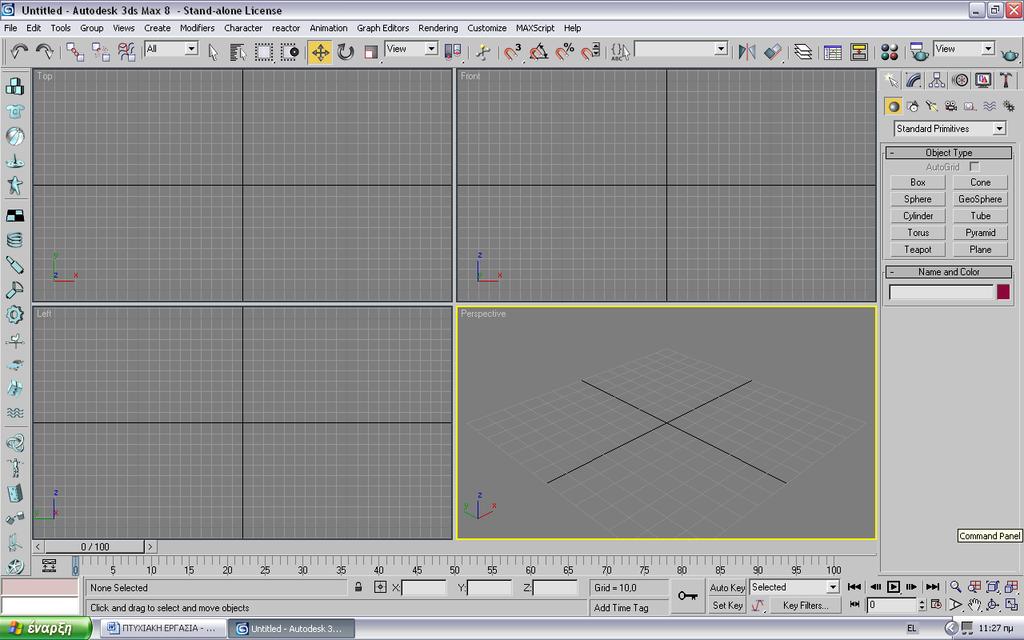Image resolution: width=1024 pixels, height=640 pixels.
Task: Click the Zoom Extents All viewport icon
Action: [1011, 586]
